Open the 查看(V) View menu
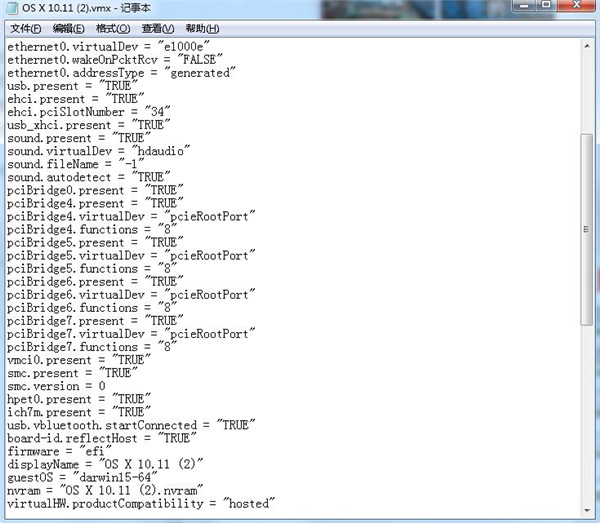 click(x=158, y=29)
